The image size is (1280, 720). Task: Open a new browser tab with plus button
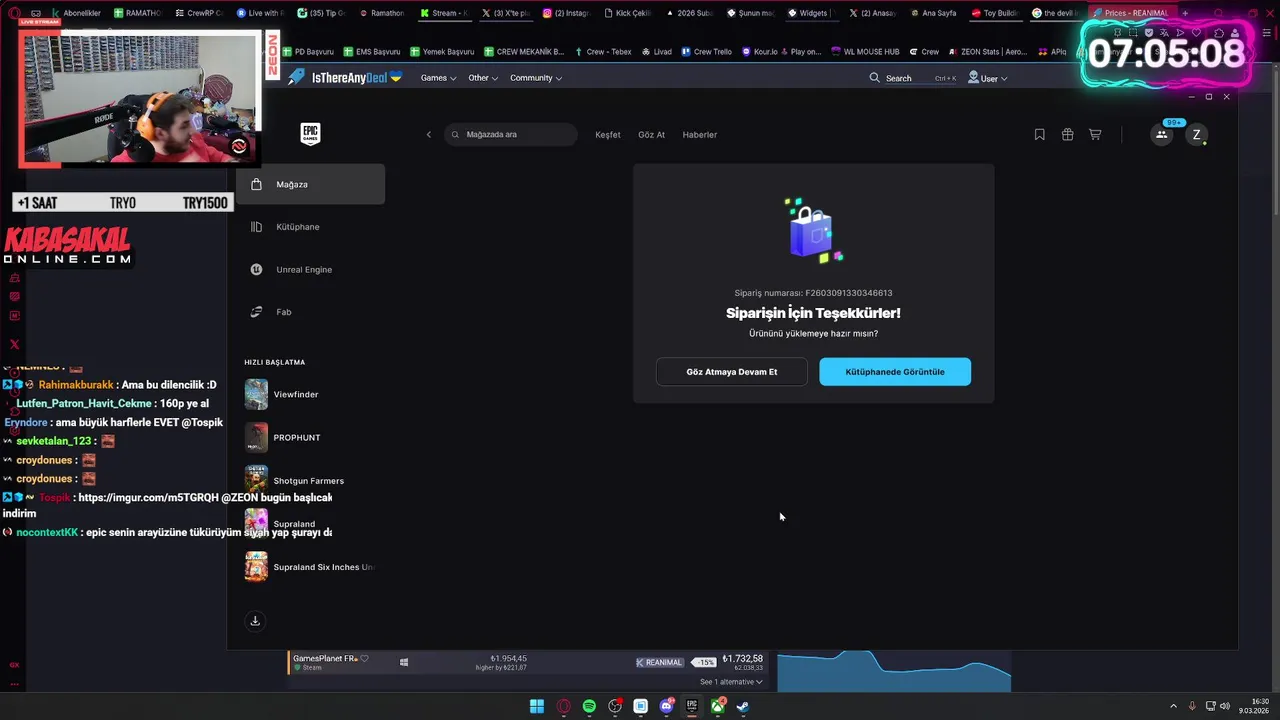pos(1185,13)
